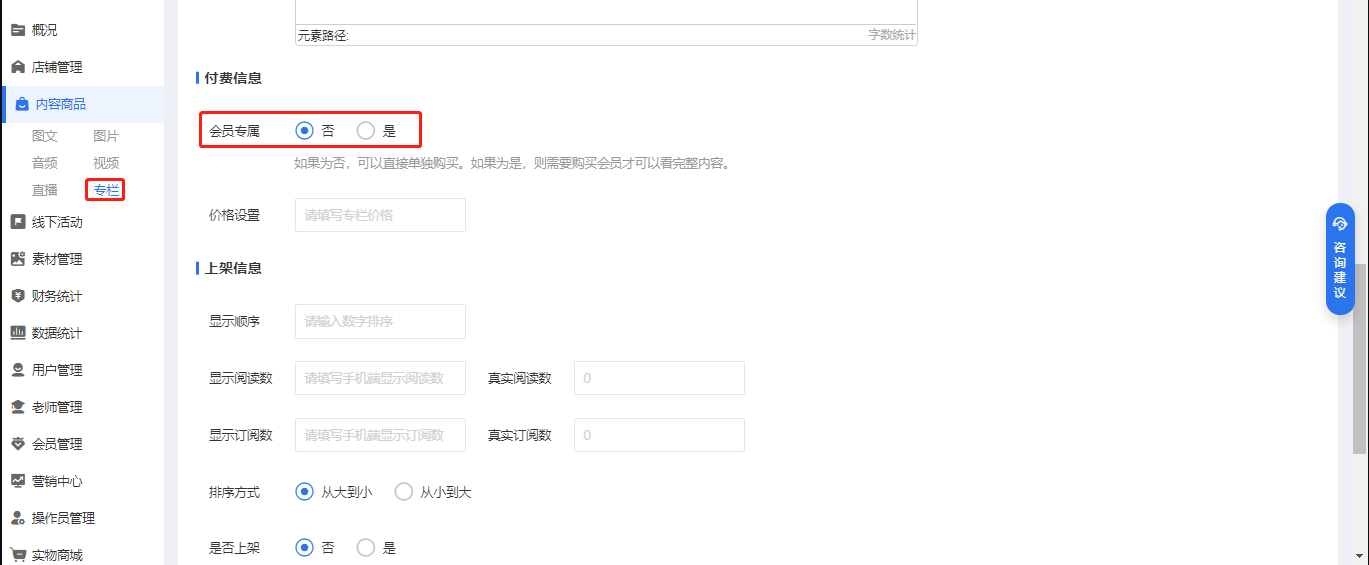Click 字数统计 in editor footer

click(892, 35)
